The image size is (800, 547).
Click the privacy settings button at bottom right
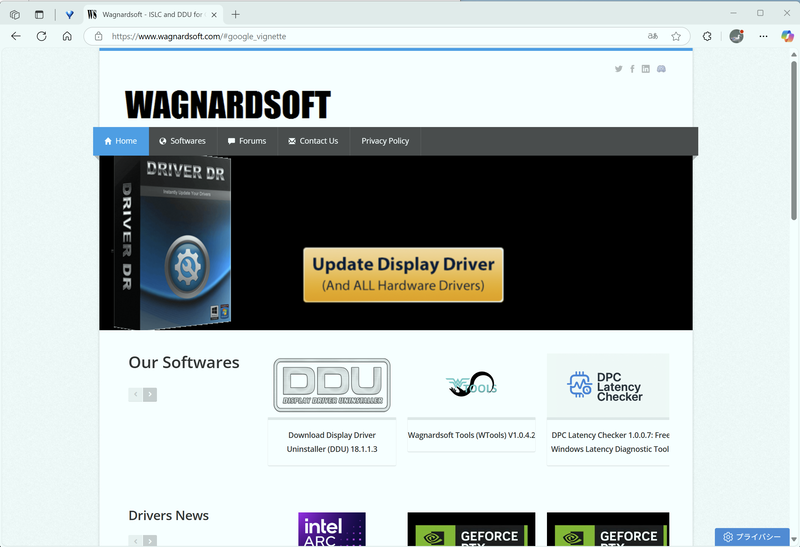tap(752, 537)
